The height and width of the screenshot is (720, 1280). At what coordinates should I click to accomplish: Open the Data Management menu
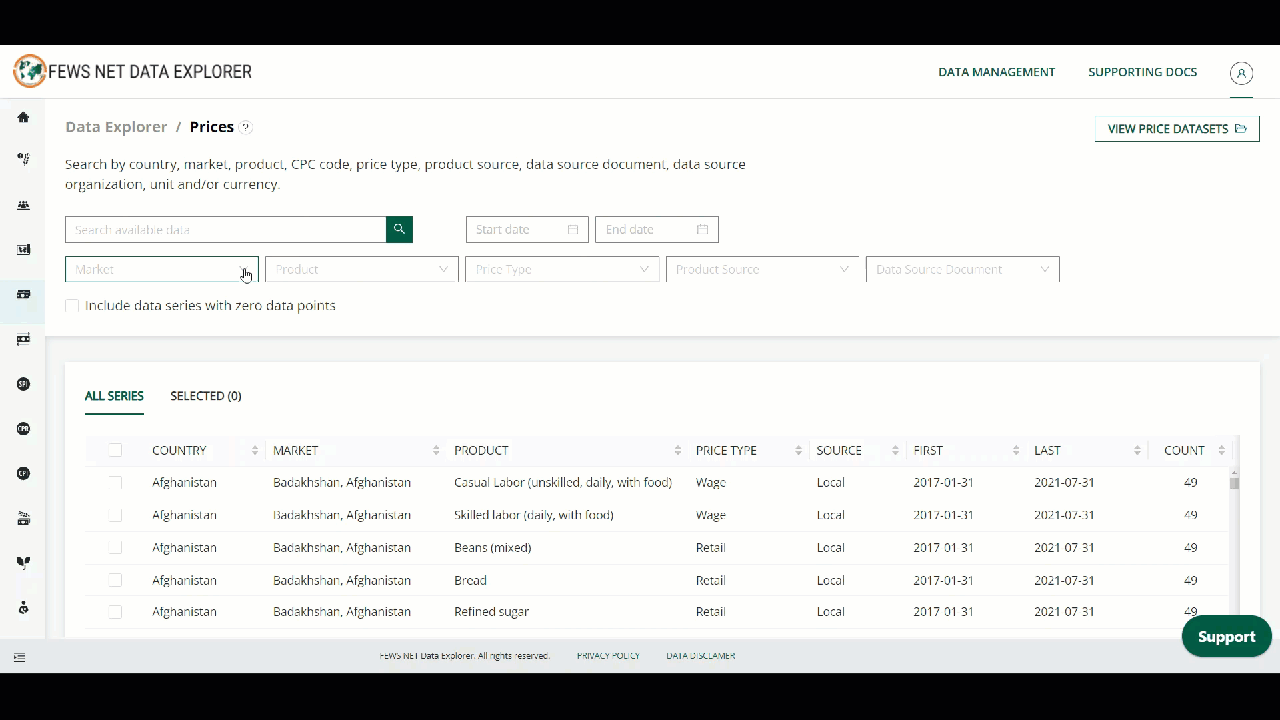[x=996, y=72]
